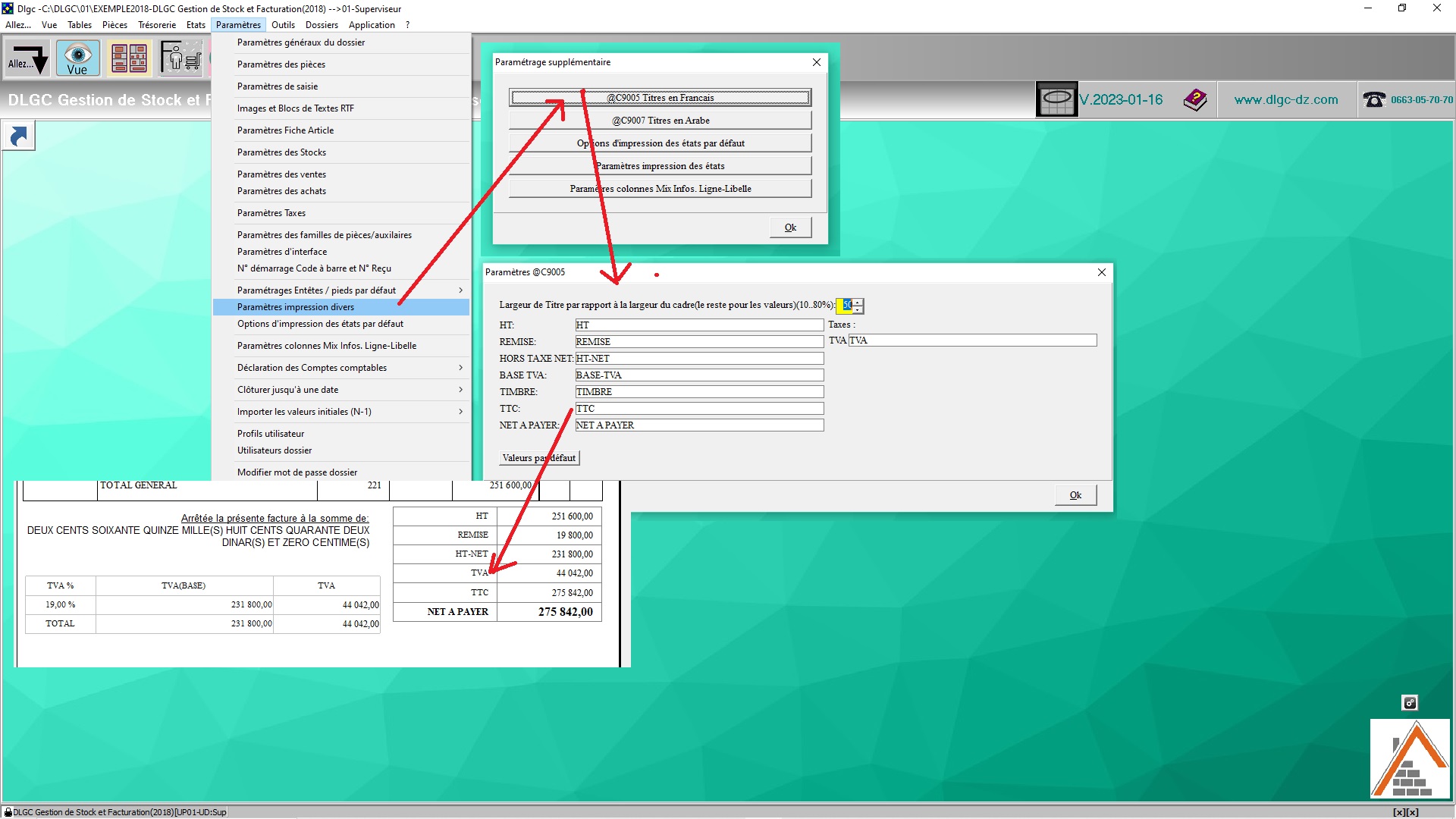Click Ok in Paramétrage supplémentaire dialog

click(x=790, y=227)
